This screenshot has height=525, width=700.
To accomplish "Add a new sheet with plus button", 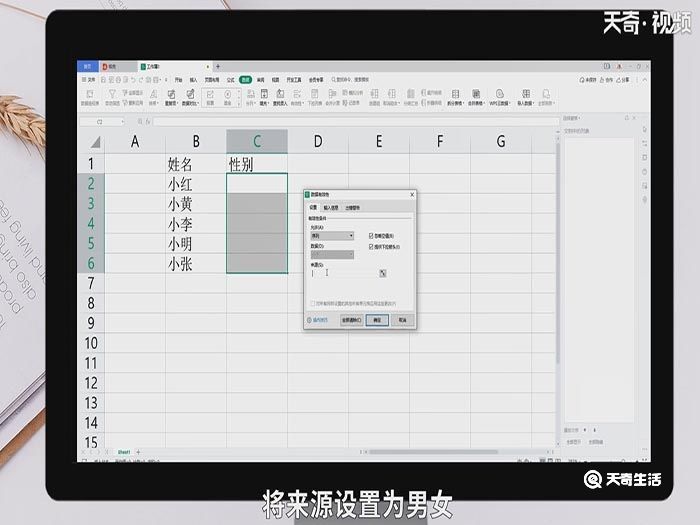I will pyautogui.click(x=138, y=452).
